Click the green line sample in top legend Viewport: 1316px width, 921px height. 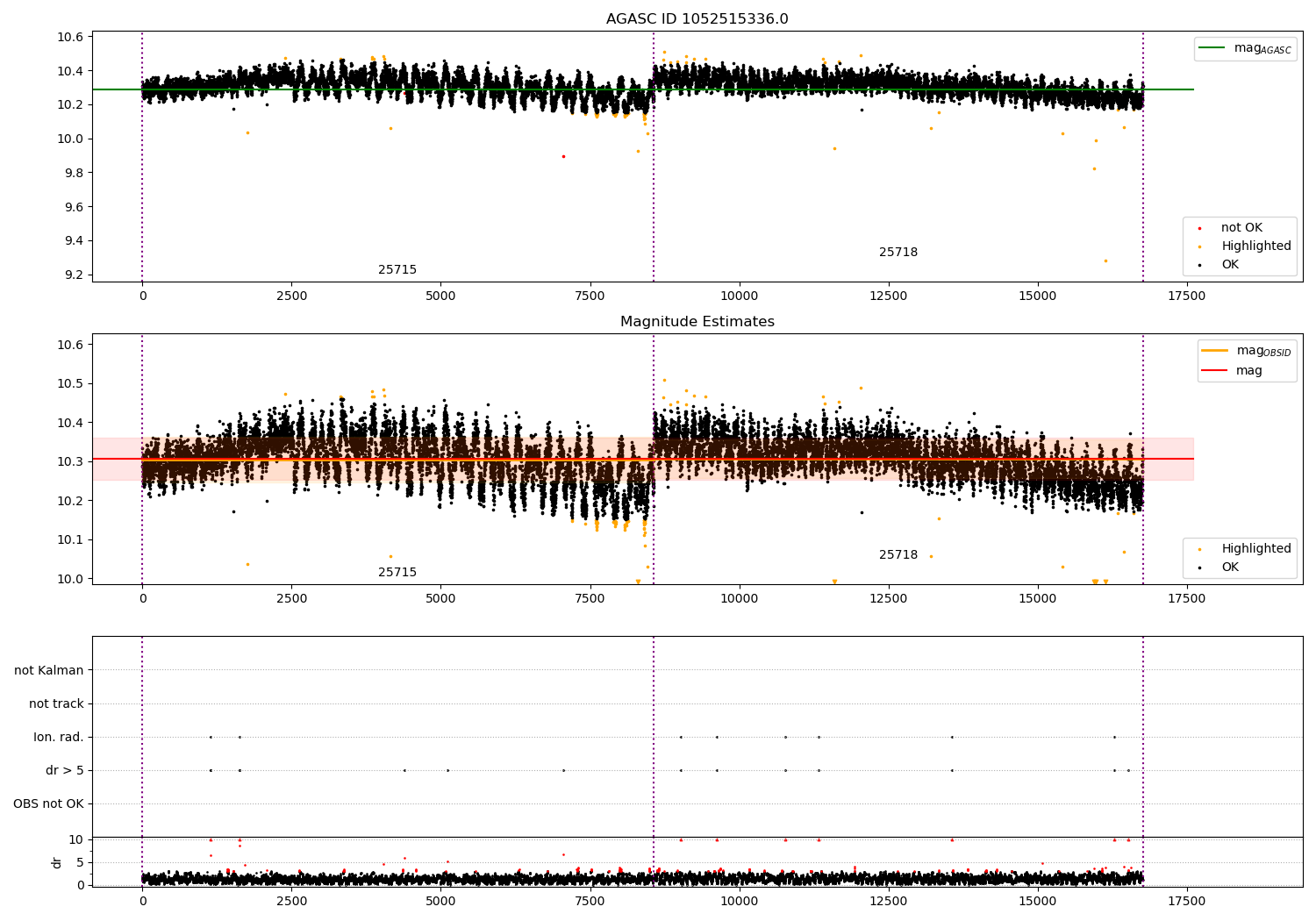1212,48
